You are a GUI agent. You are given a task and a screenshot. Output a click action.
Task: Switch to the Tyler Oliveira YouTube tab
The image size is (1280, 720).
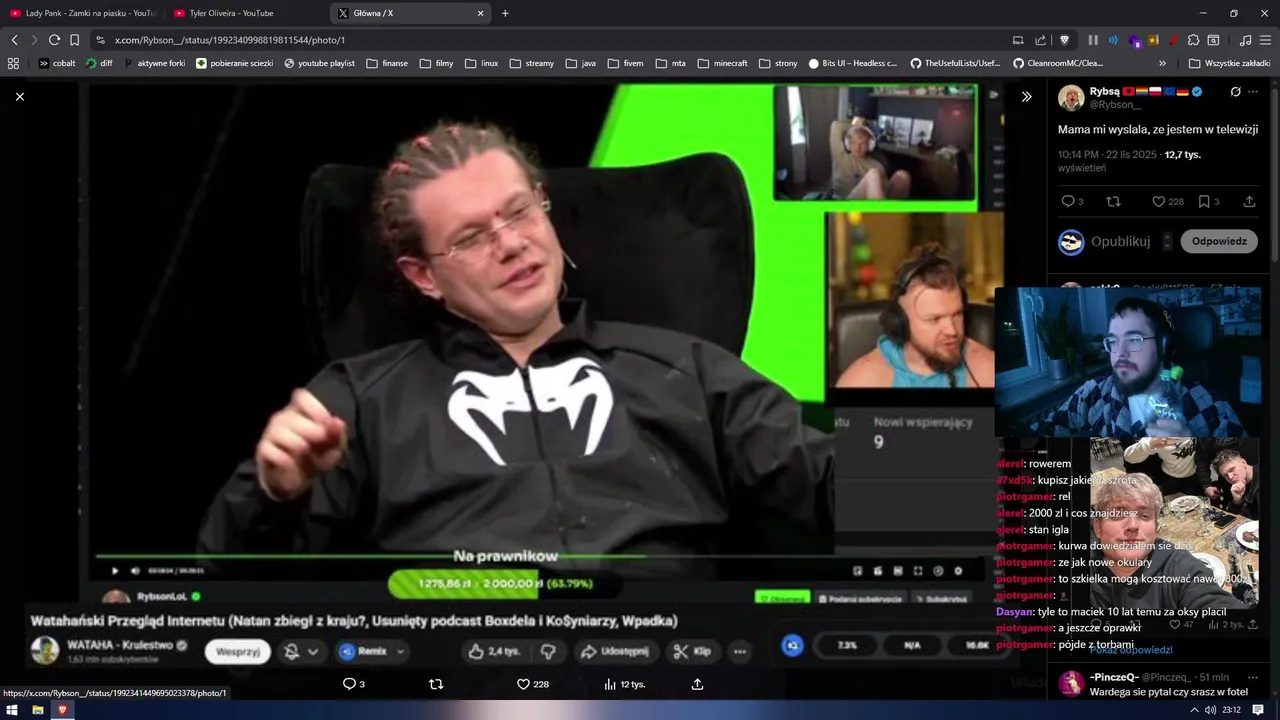point(246,13)
